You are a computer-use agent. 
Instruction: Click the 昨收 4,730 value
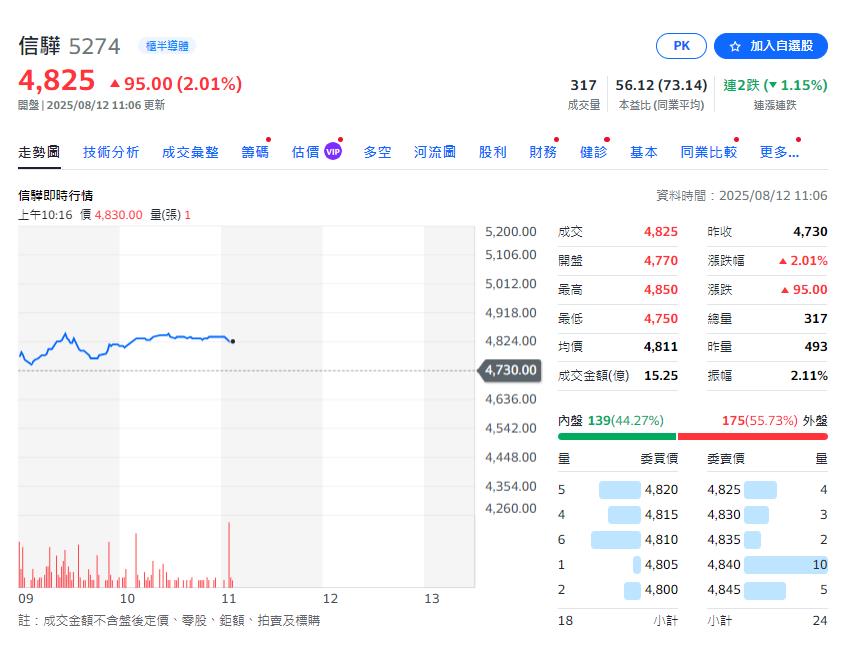[810, 232]
